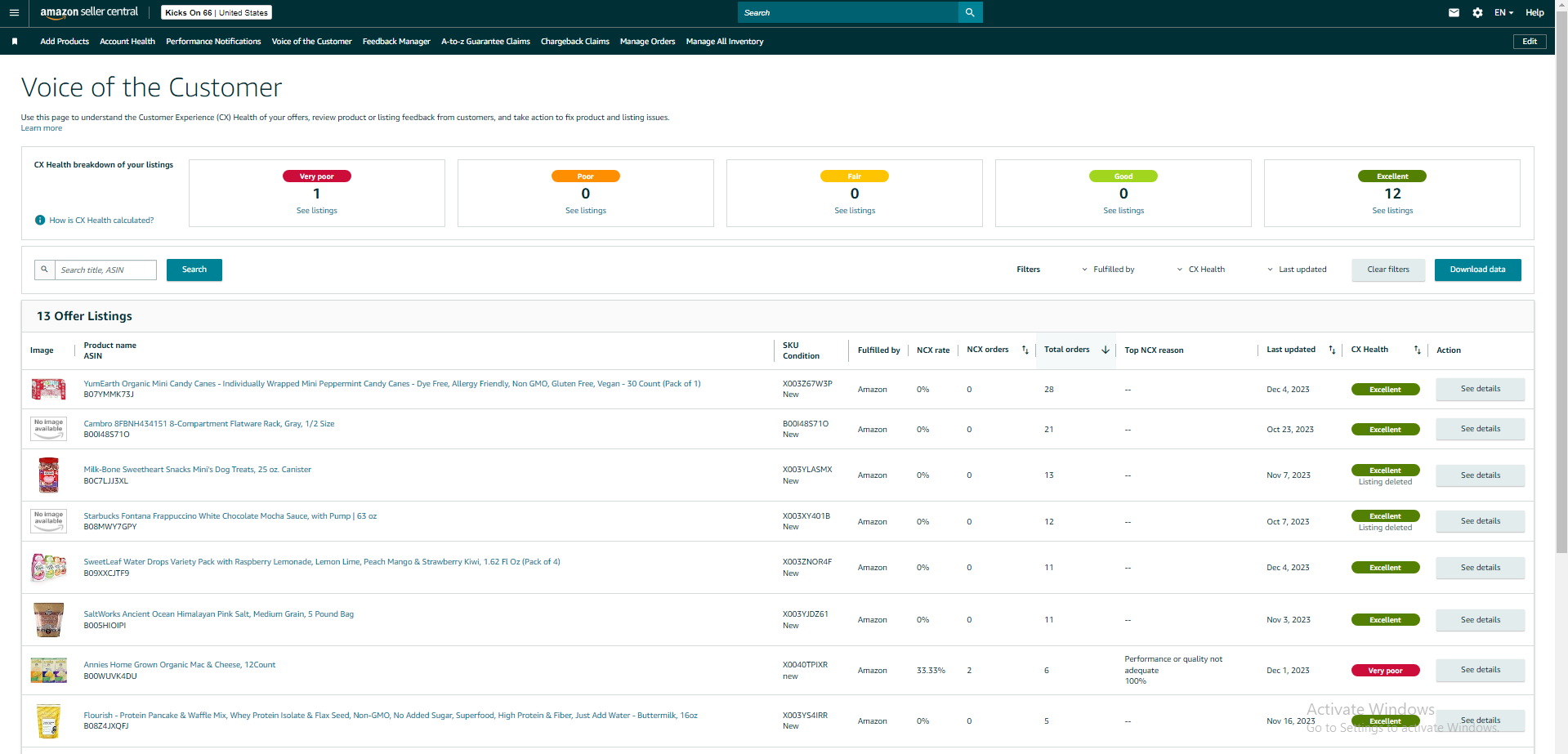Click Help in the top bar
This screenshot has height=754, width=1568.
(x=1534, y=12)
